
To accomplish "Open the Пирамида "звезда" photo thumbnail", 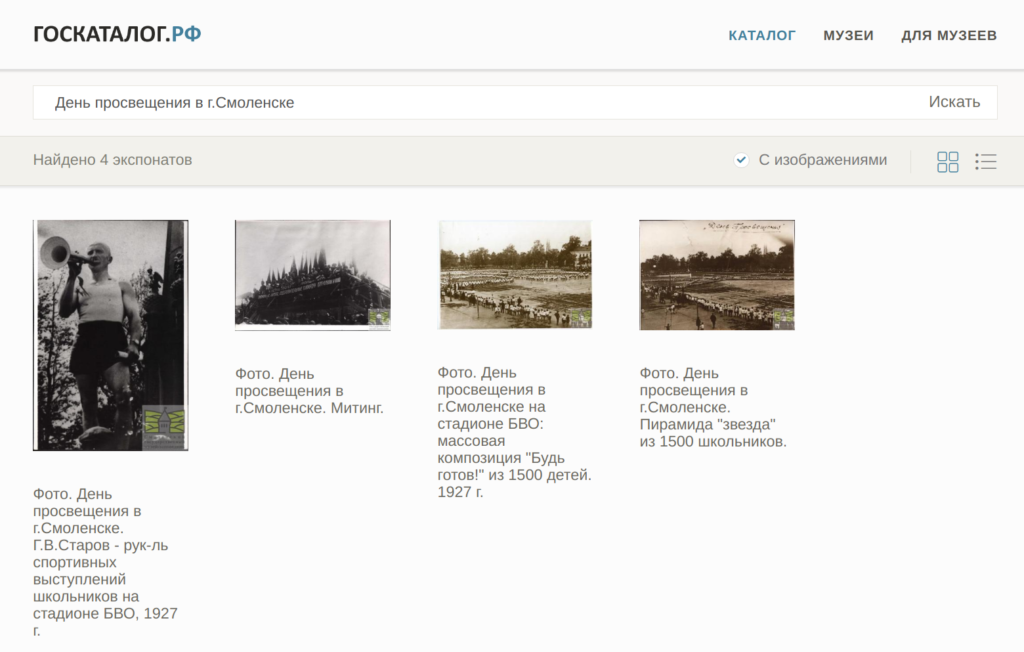I will [x=717, y=274].
